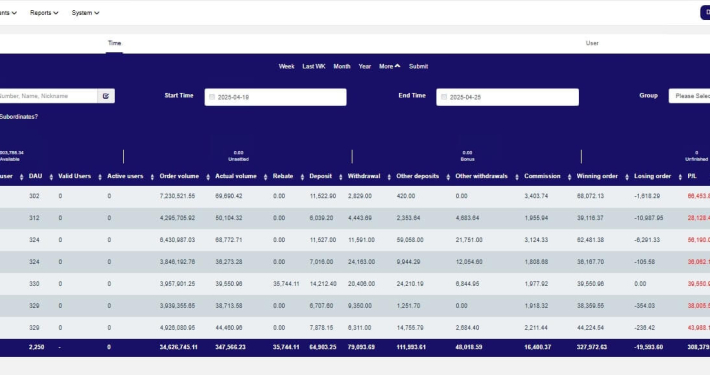Collapse the More options expander
Viewport: 710px width, 375px height.
(389, 66)
